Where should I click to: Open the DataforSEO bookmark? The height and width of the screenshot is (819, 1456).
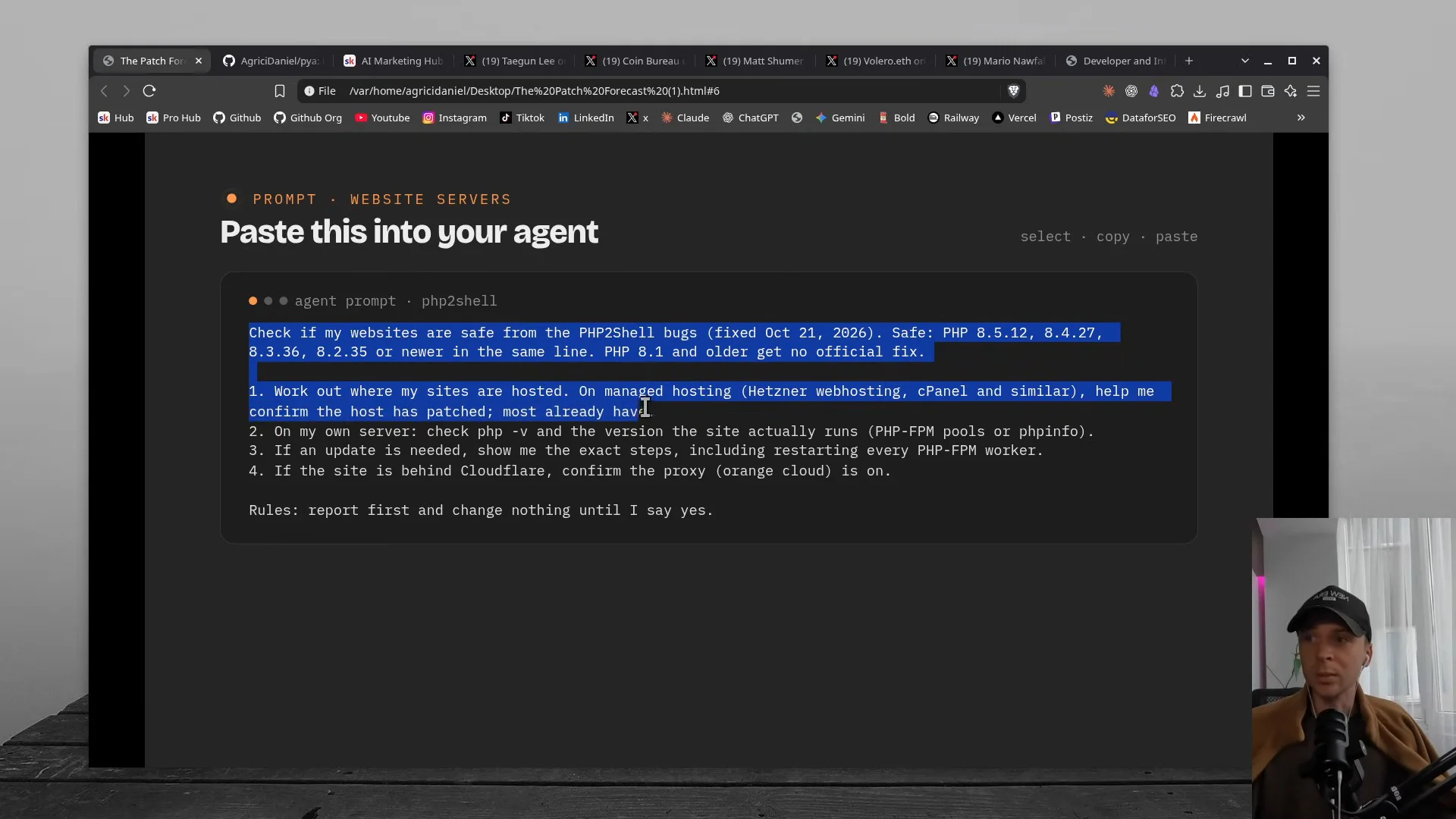1141,118
